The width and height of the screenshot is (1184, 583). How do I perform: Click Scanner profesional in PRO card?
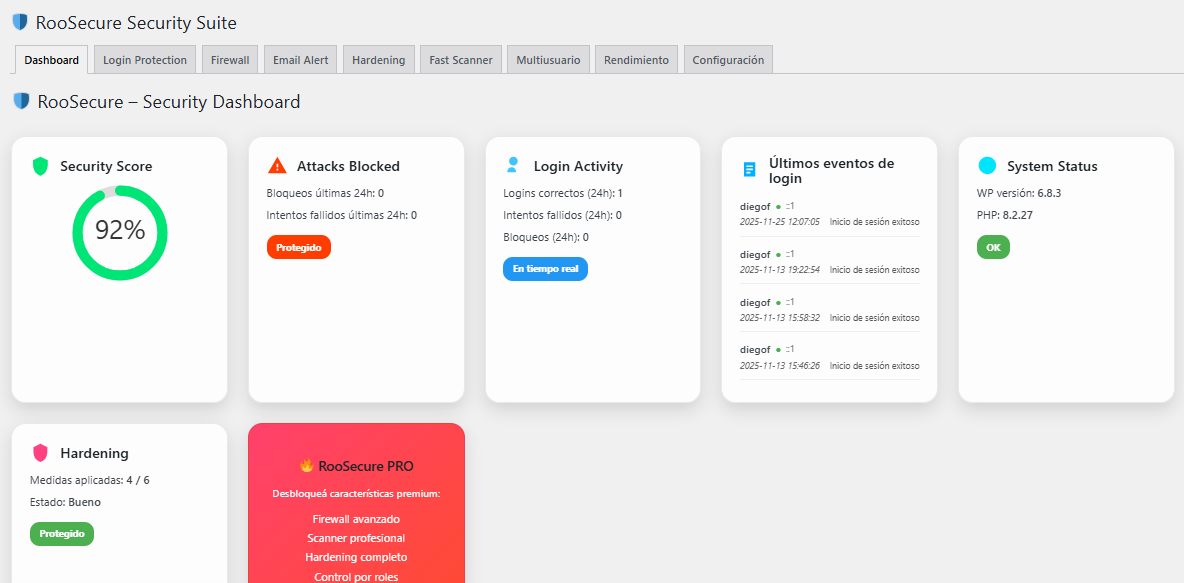click(x=356, y=538)
